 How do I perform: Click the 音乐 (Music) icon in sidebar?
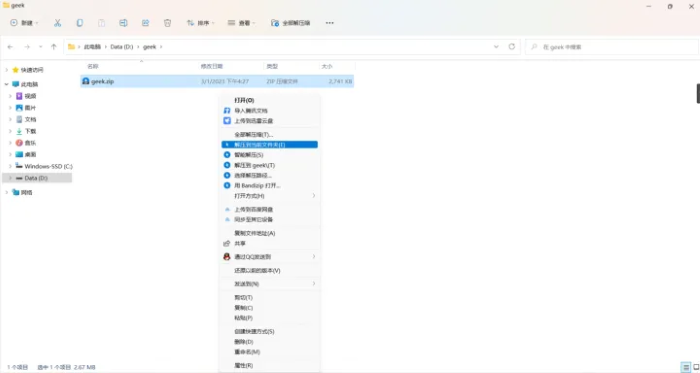tap(19, 143)
